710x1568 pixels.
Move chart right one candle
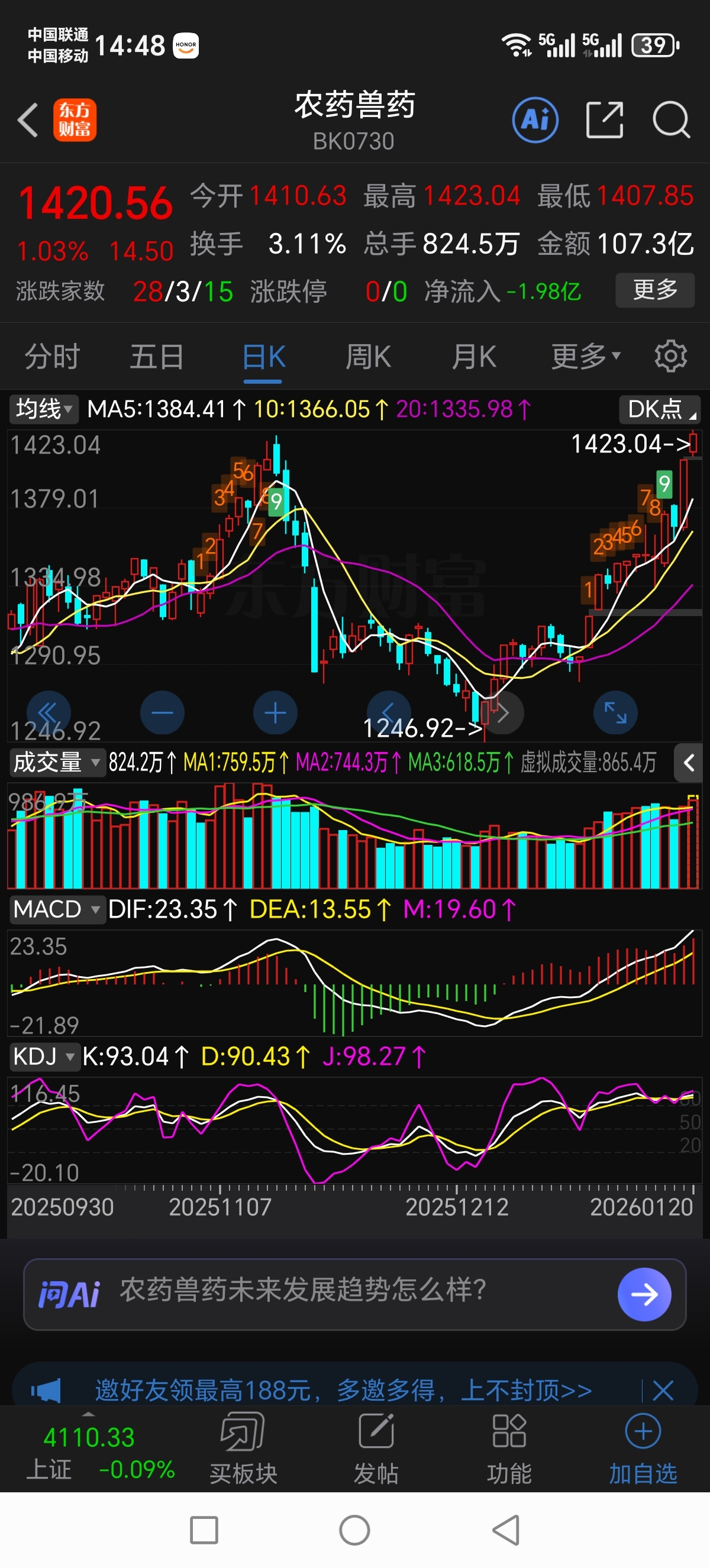502,713
